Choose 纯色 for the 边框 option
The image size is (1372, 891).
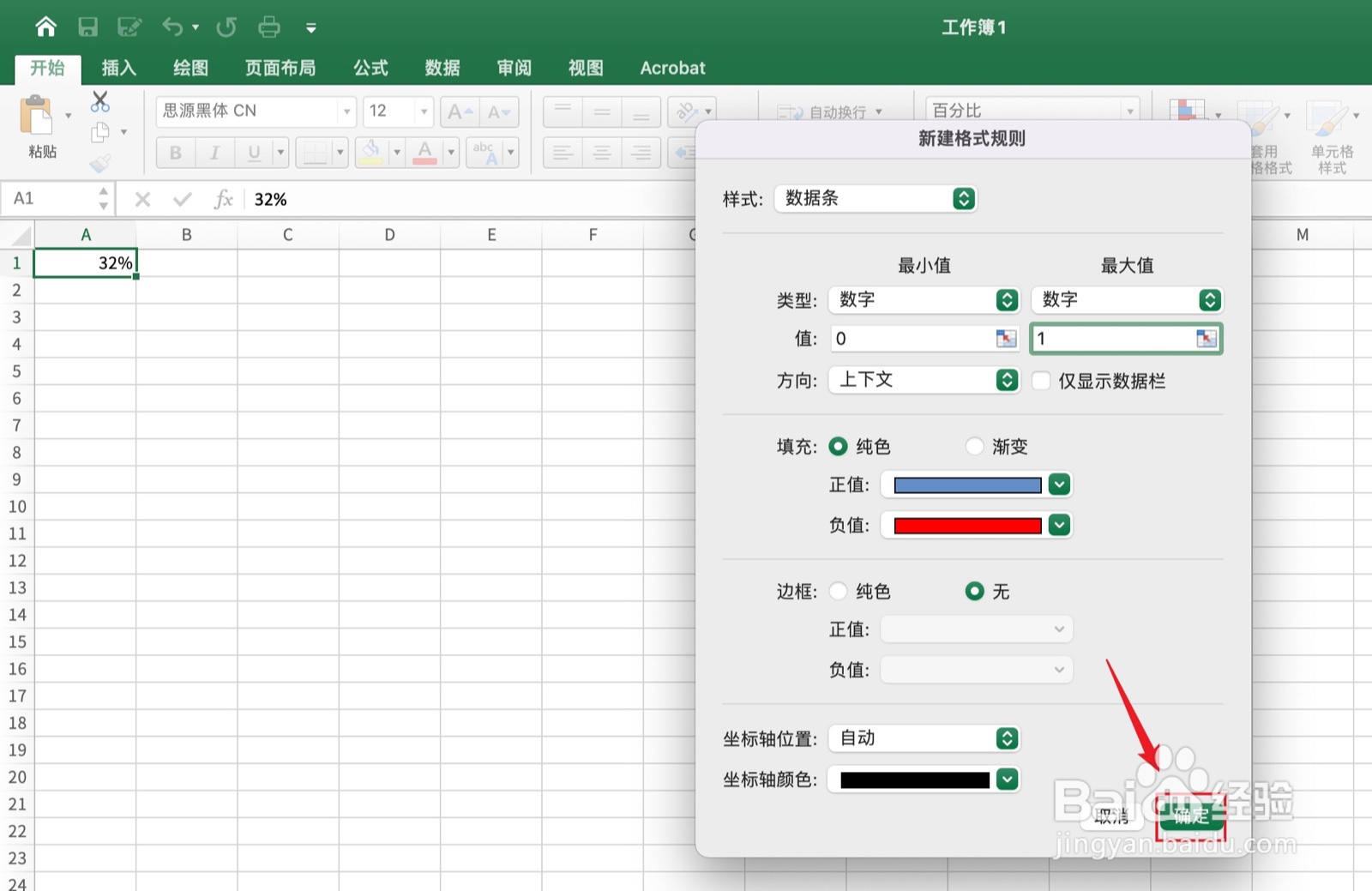[x=838, y=591]
